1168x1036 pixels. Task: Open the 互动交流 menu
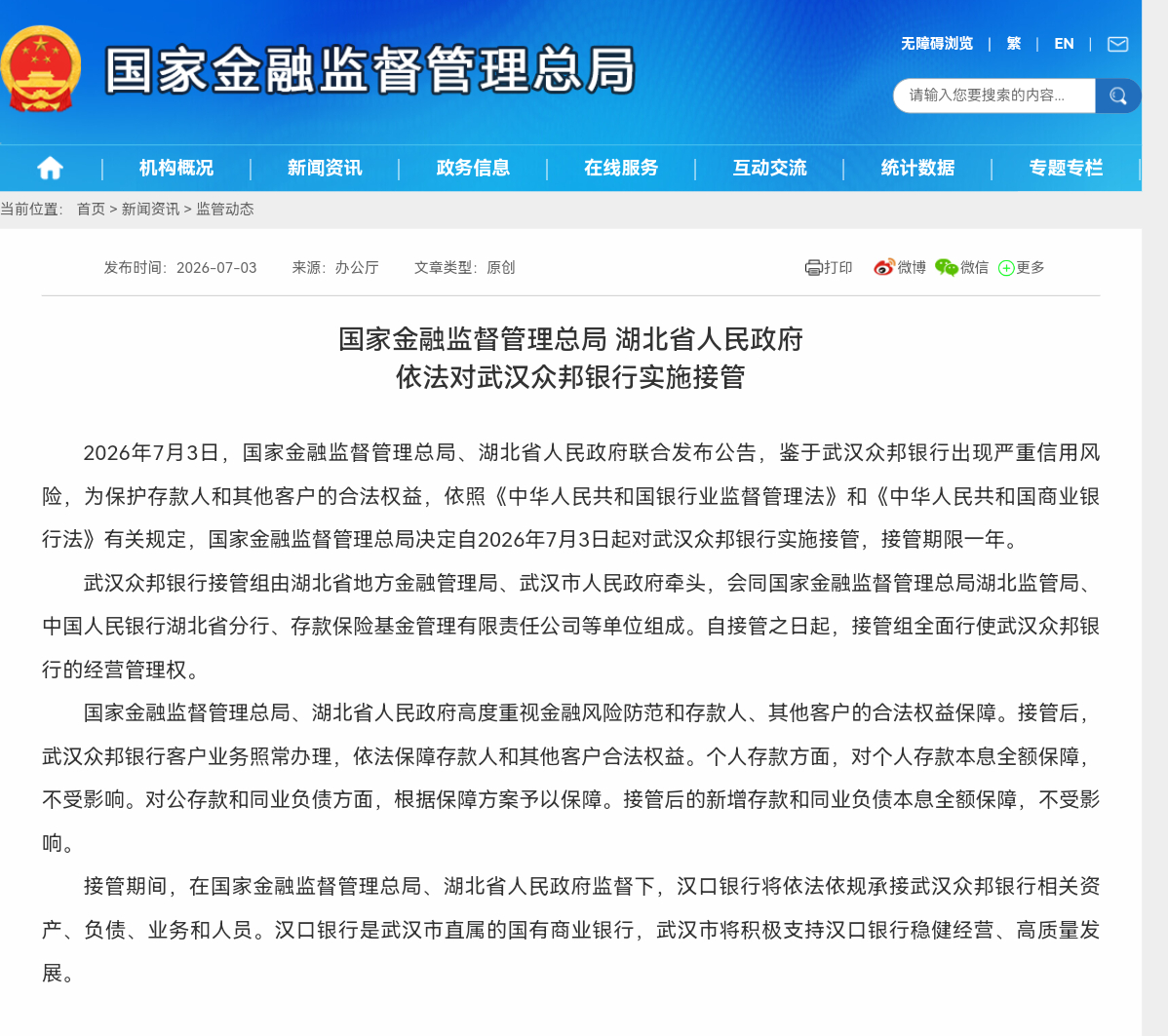point(769,168)
